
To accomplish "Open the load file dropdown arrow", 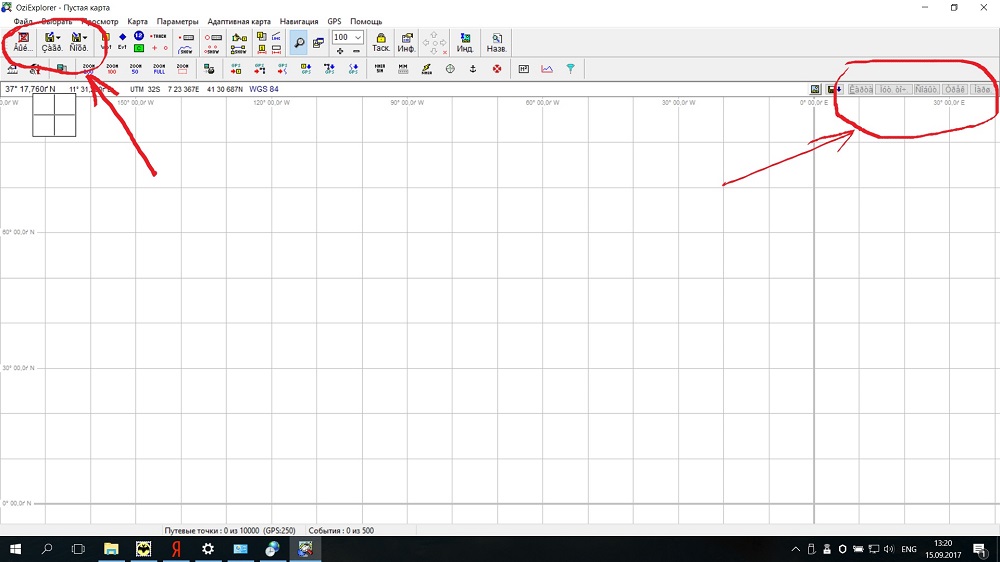I will (x=58, y=38).
